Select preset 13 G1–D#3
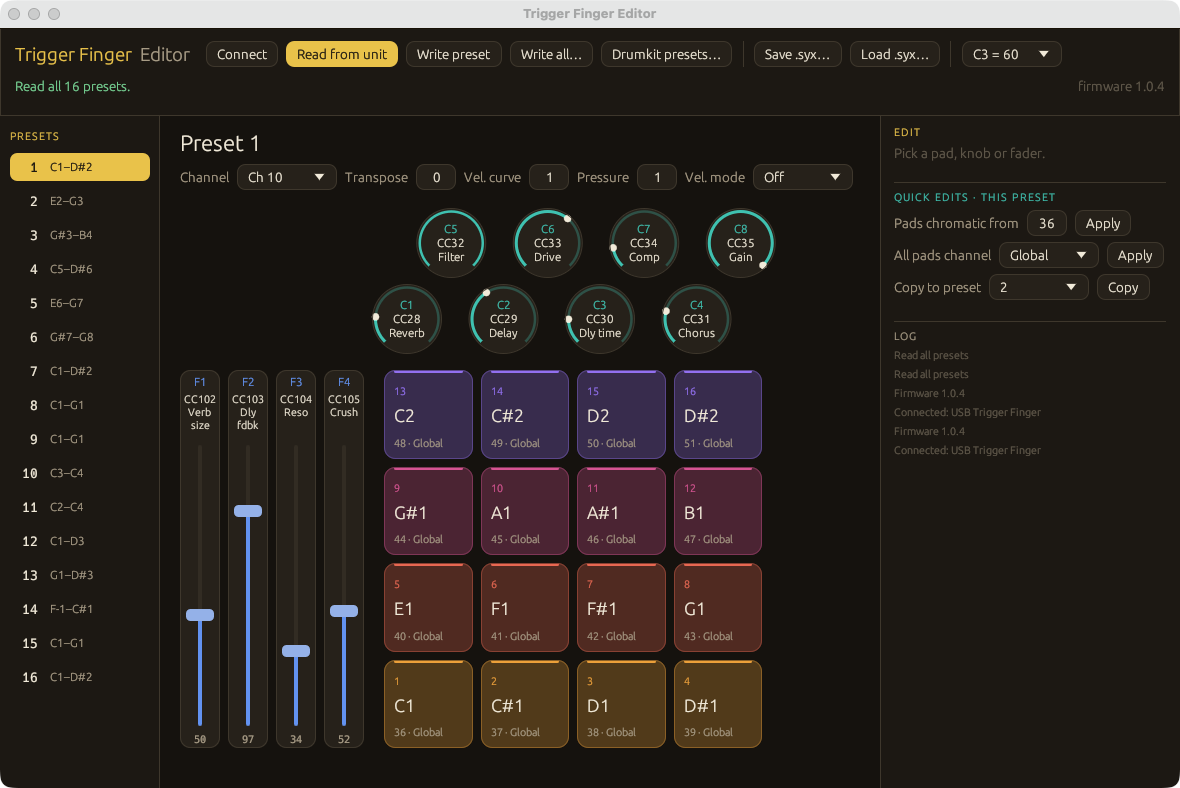The height and width of the screenshot is (788, 1180). (x=80, y=575)
